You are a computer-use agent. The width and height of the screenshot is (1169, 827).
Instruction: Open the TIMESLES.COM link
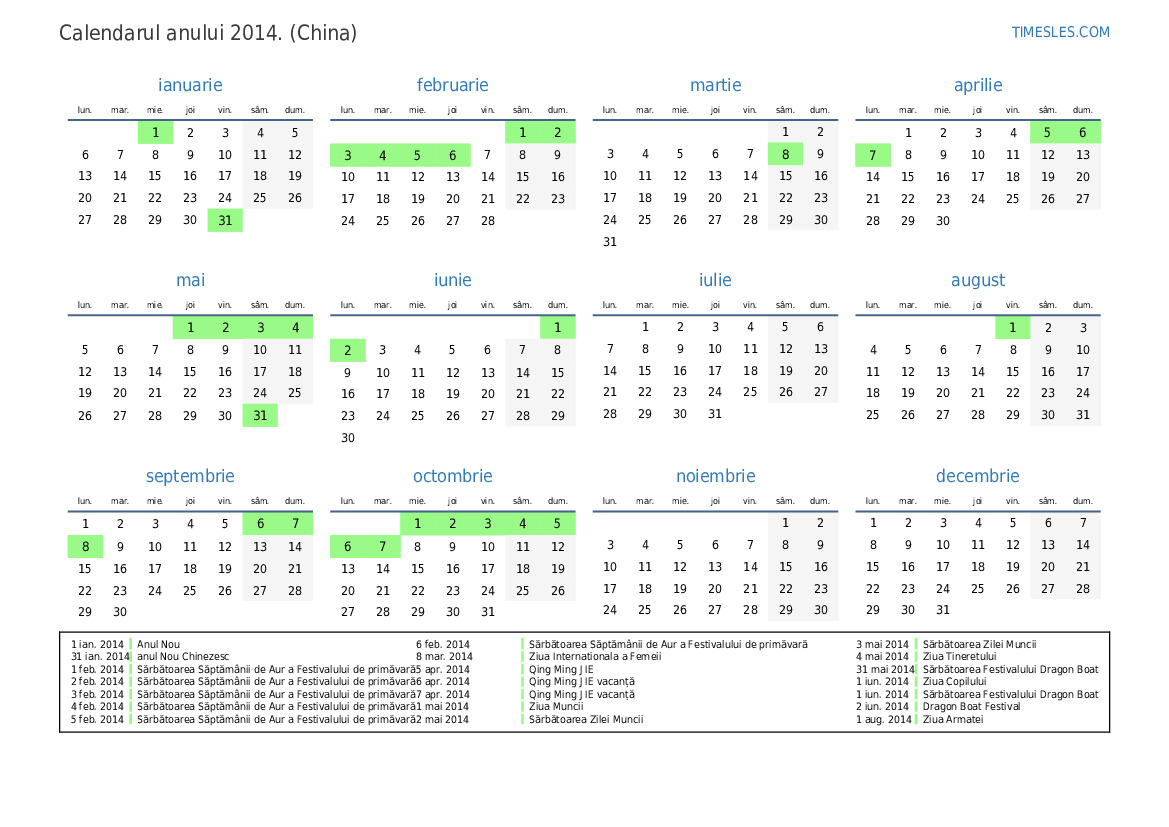(1060, 32)
